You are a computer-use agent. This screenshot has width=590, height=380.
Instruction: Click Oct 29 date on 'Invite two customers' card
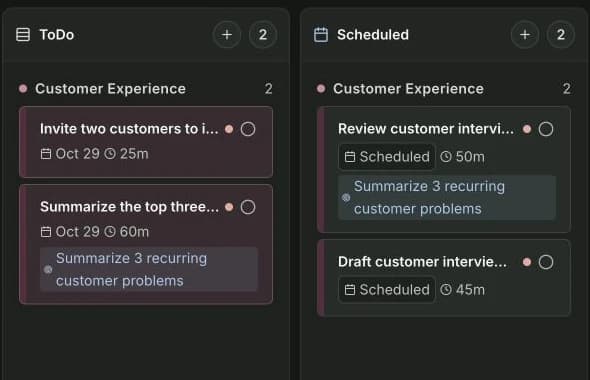pyautogui.click(x=70, y=154)
